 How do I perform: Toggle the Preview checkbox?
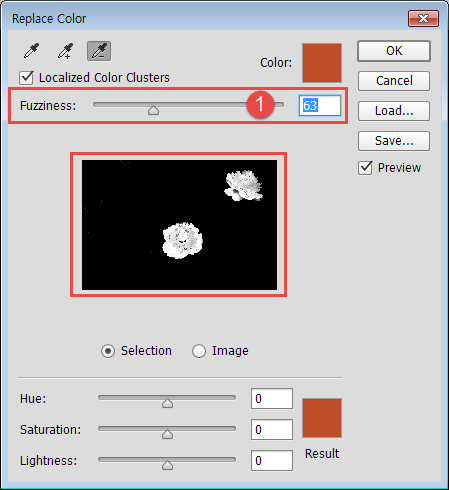coord(365,168)
